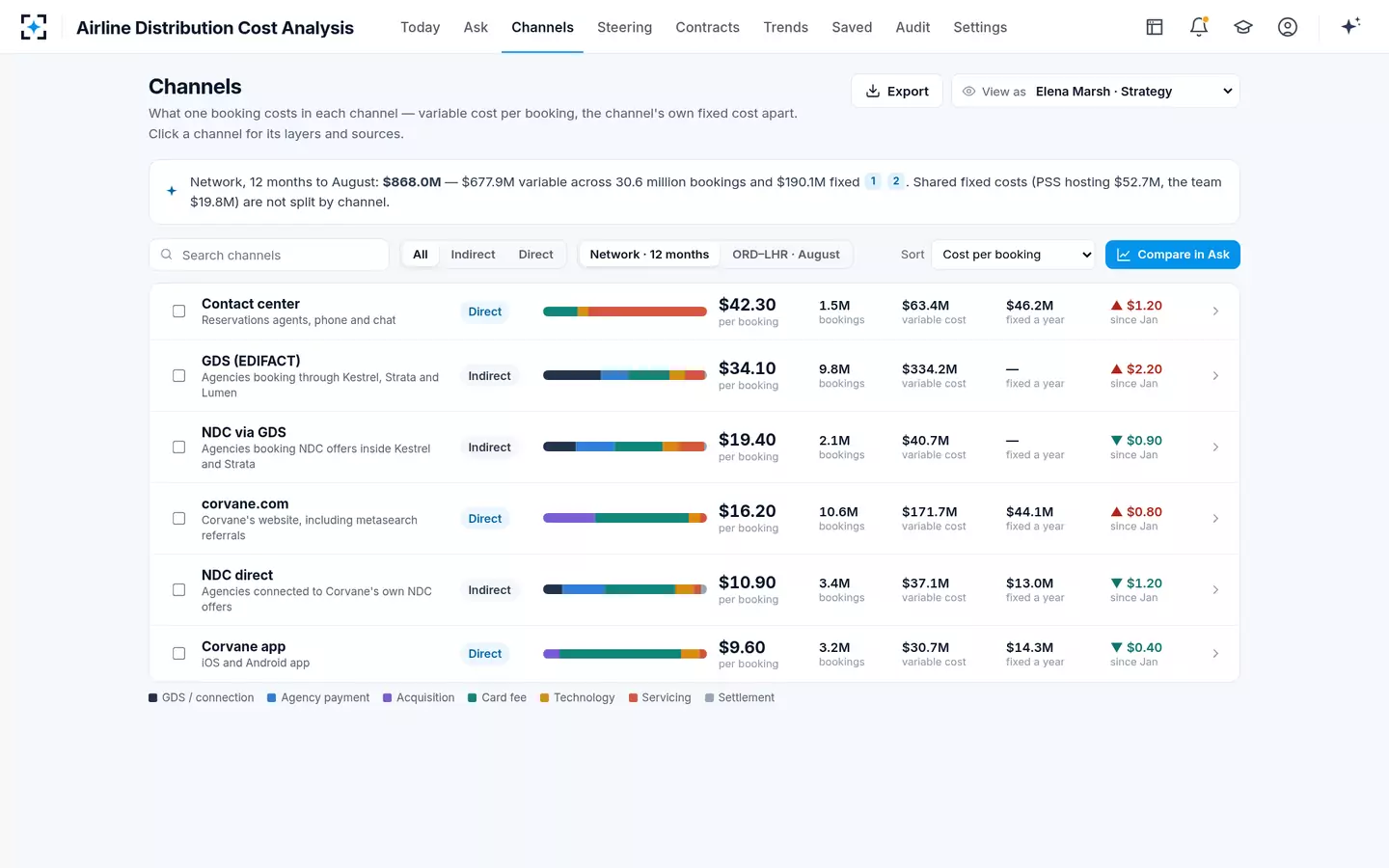Screen dimensions: 1389x868
Task: Open the user account icon
Action: (1288, 27)
